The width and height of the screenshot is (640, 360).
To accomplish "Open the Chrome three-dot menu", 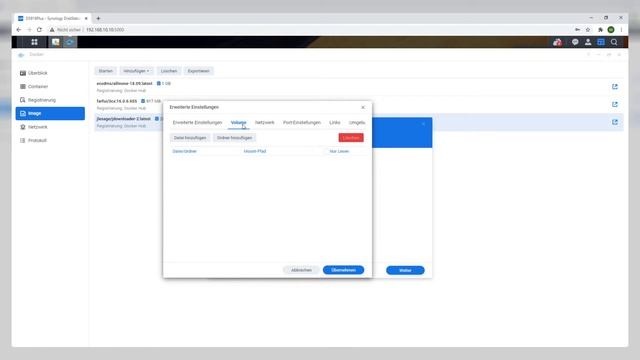I will [621, 30].
